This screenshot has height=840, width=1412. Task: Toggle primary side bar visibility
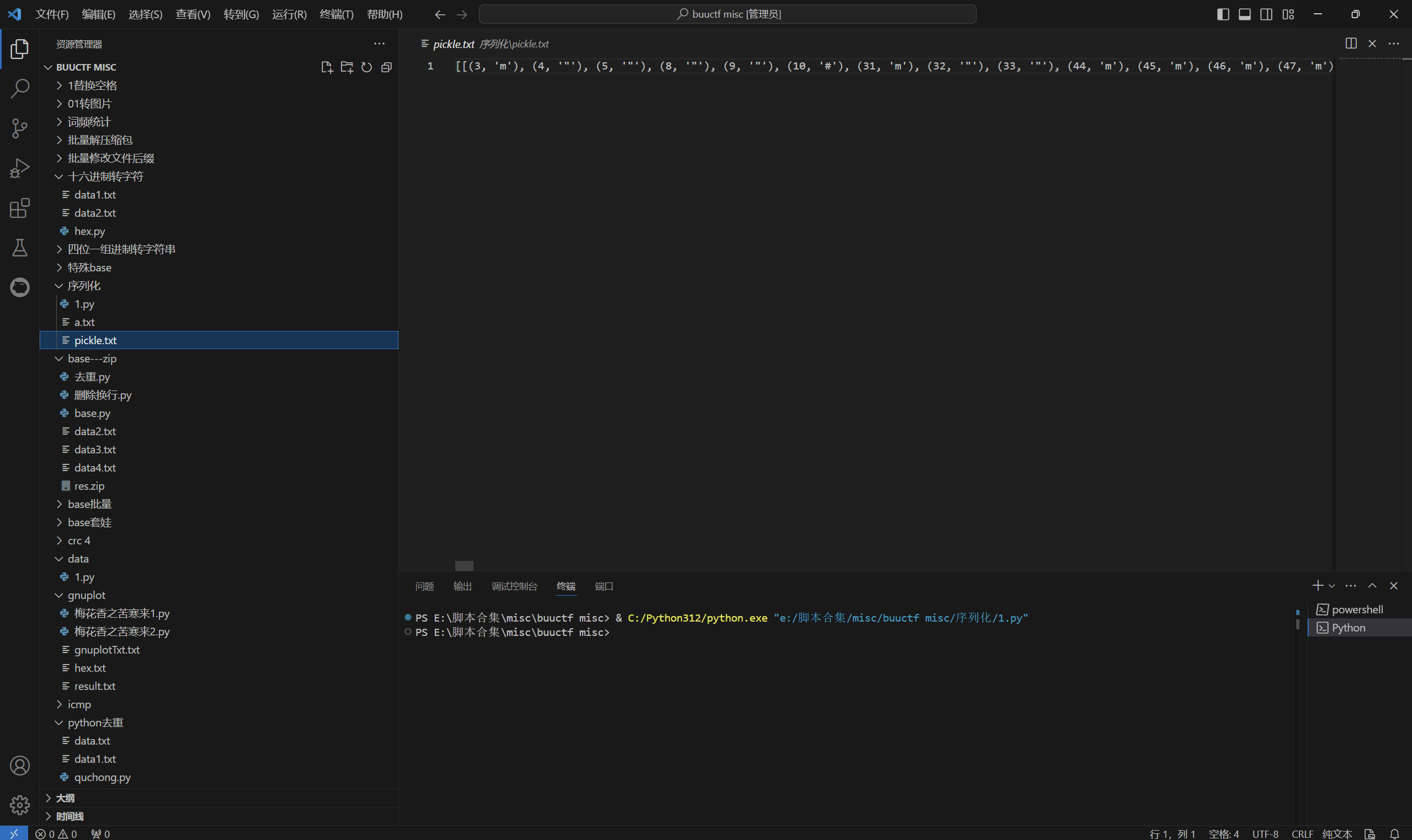[1223, 14]
